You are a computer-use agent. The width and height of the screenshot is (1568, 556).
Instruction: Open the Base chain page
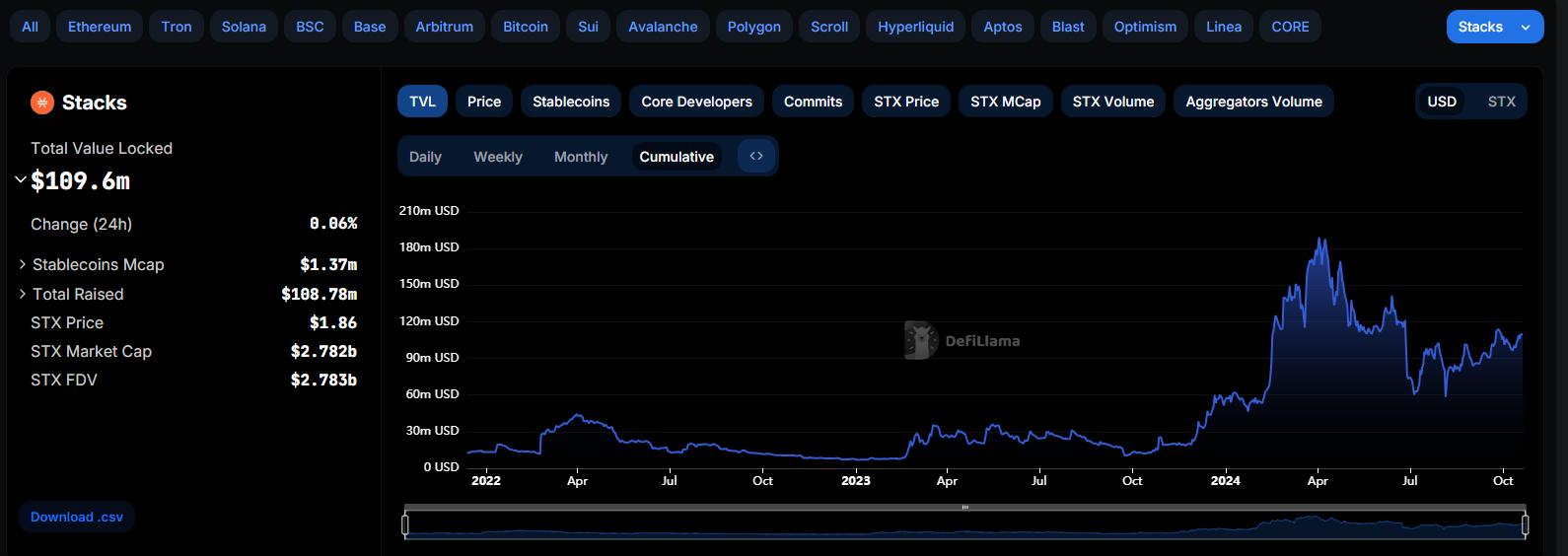point(370,27)
